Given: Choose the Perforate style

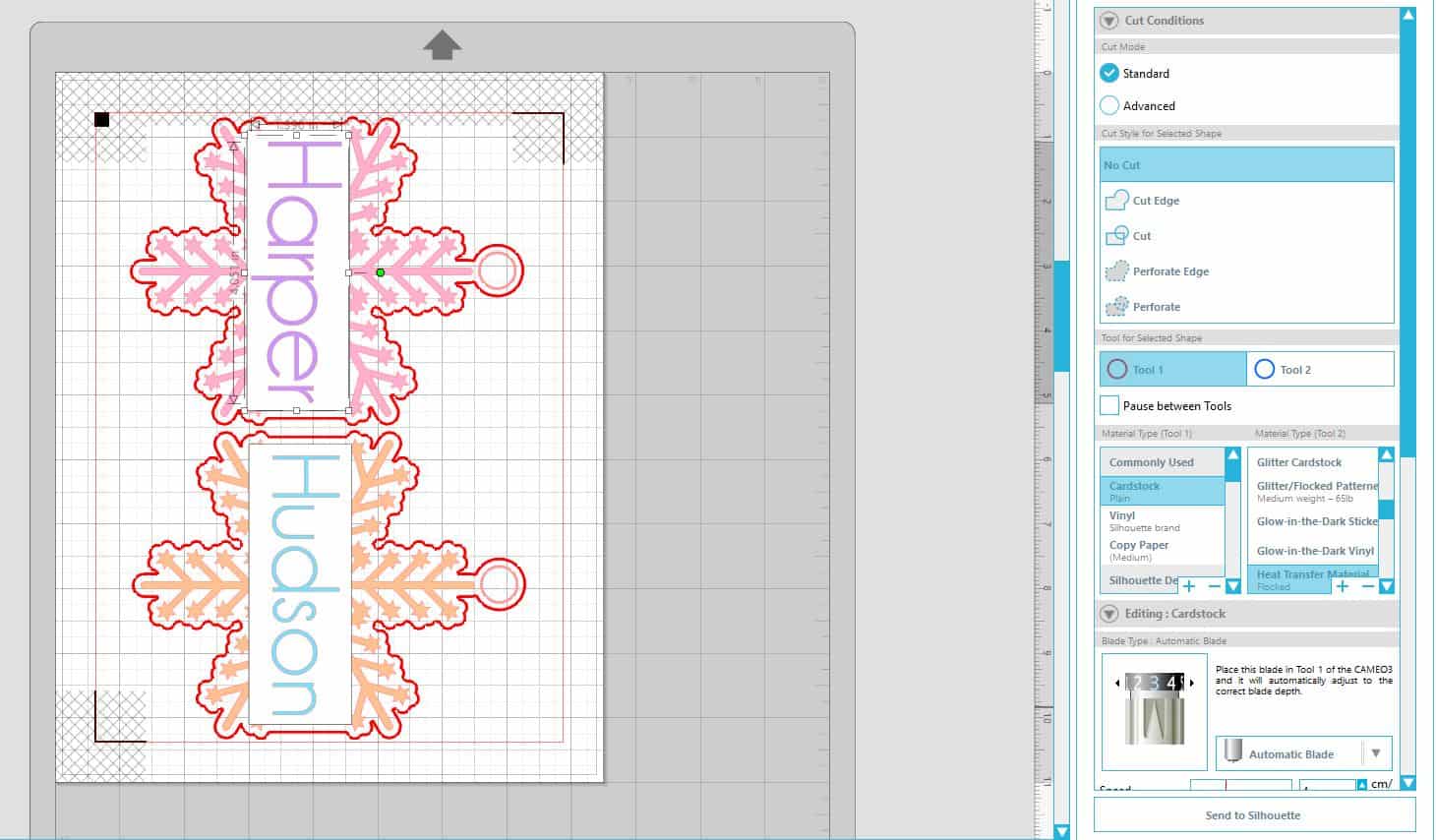Looking at the screenshot, I should pyautogui.click(x=1246, y=306).
